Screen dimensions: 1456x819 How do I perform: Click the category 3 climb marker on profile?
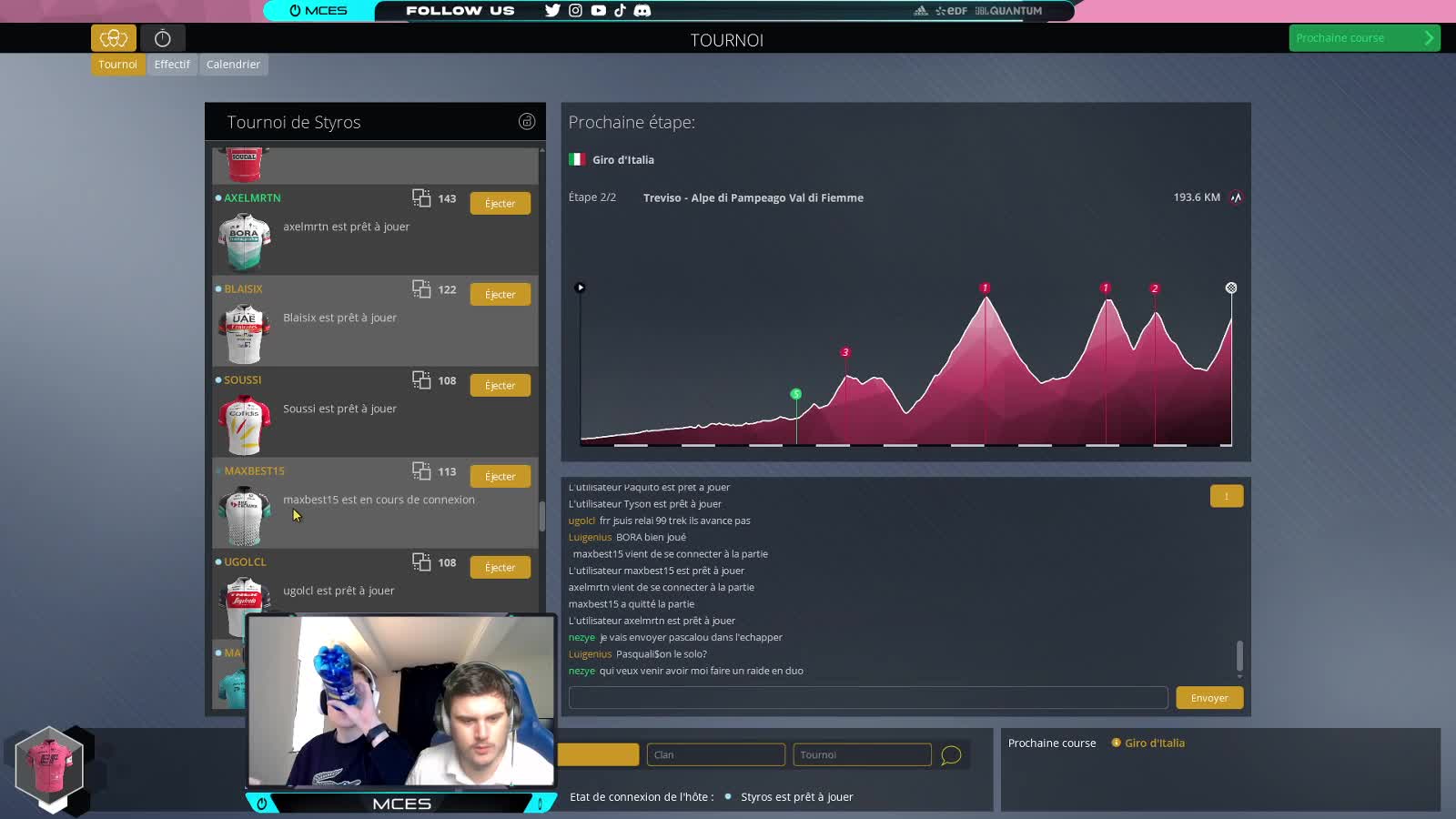pos(845,352)
